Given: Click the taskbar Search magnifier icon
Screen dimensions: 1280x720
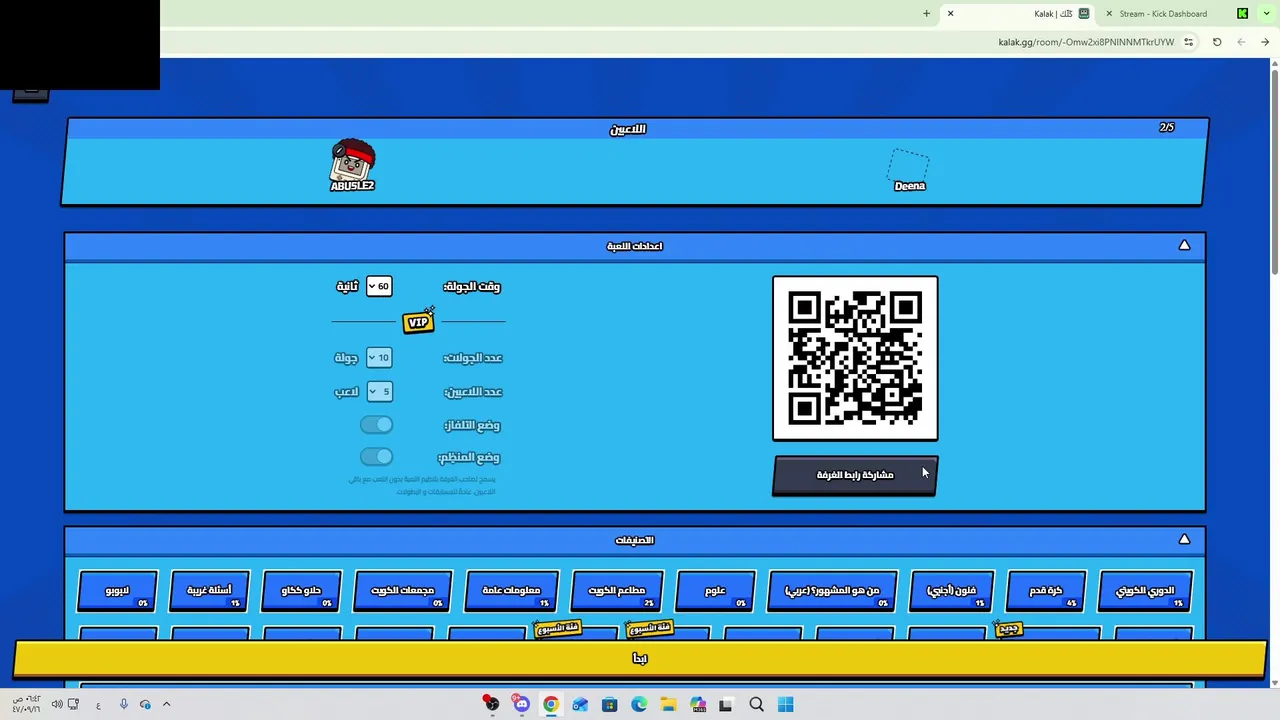Looking at the screenshot, I should (756, 704).
